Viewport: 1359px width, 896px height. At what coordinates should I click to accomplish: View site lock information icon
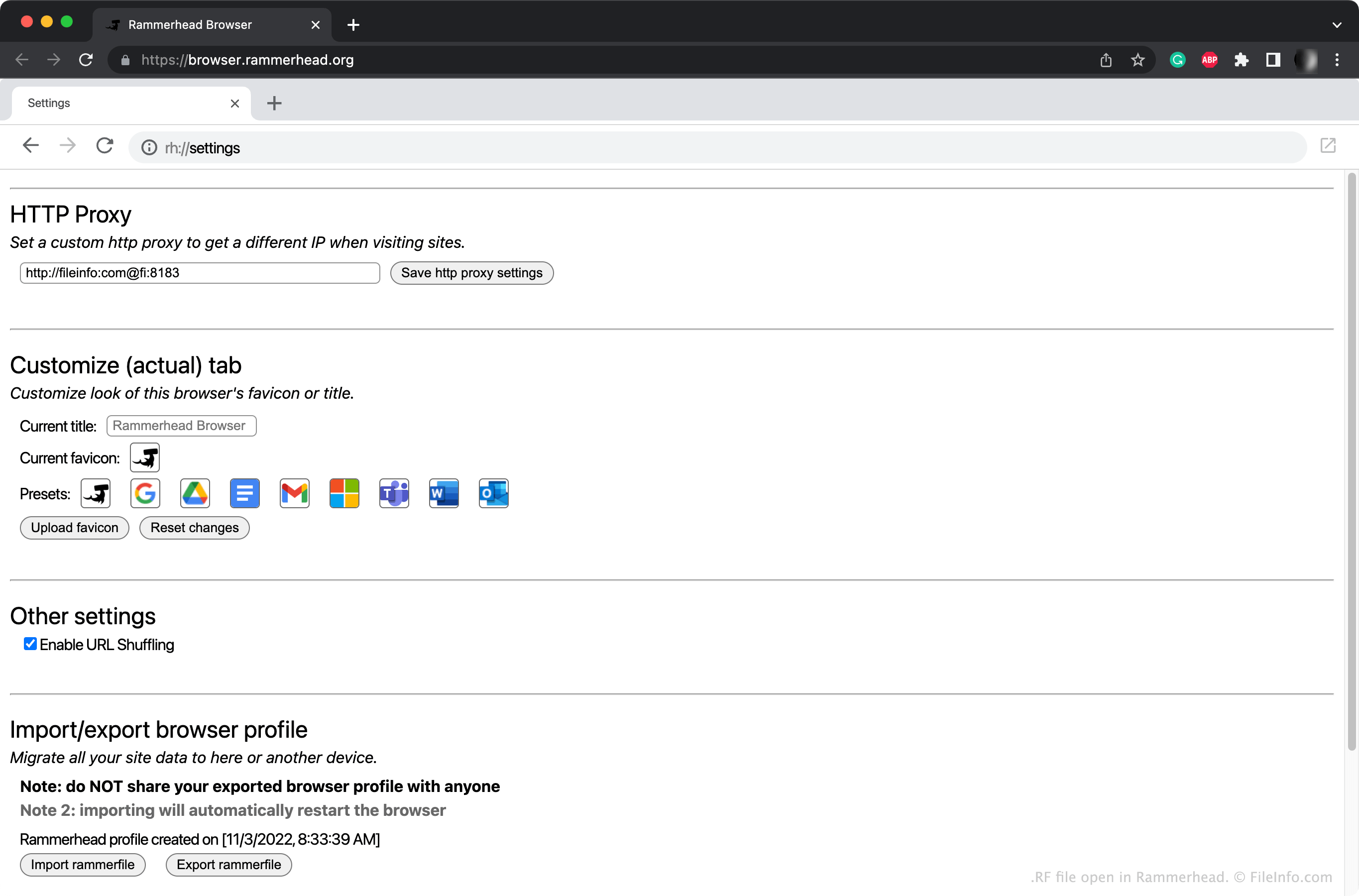click(x=125, y=60)
